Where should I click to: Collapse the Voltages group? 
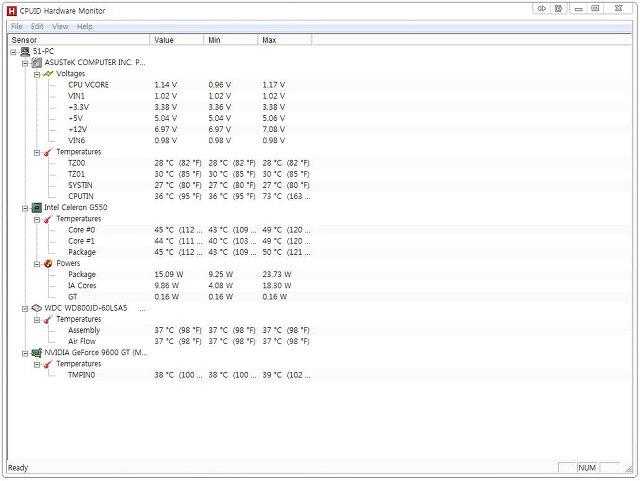pos(37,74)
